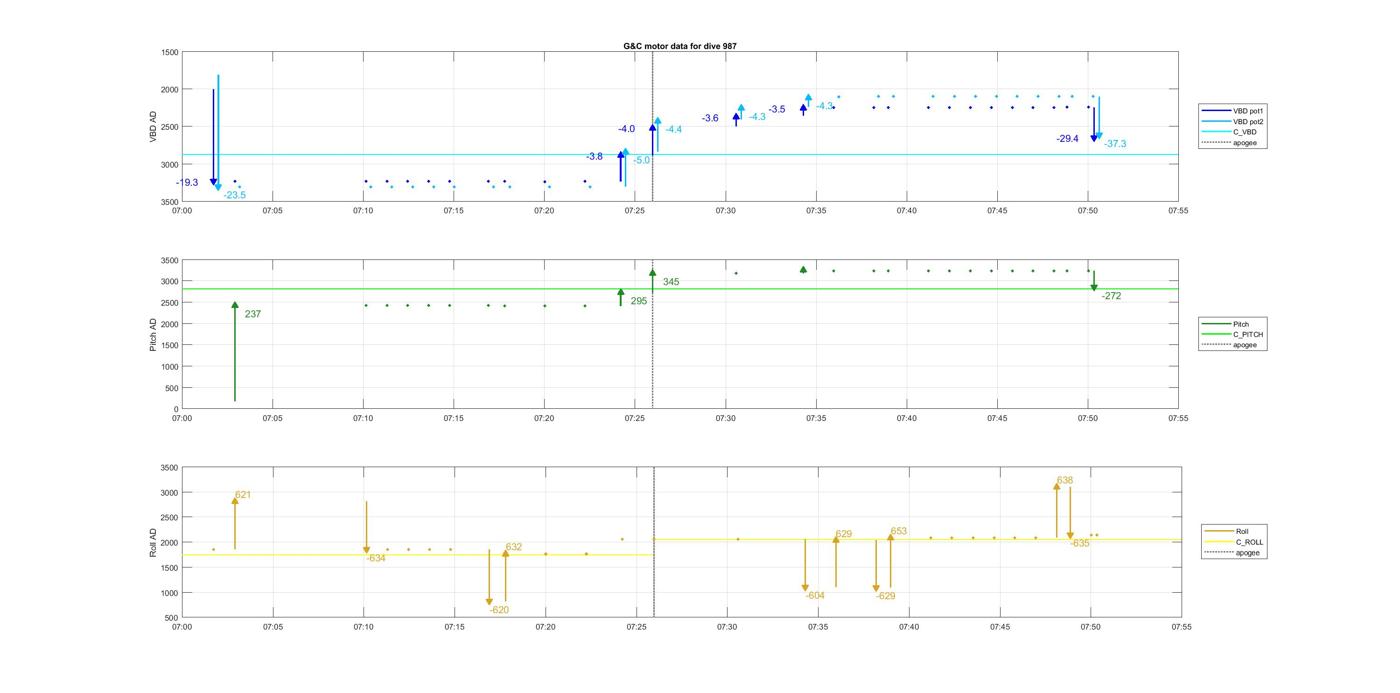The width and height of the screenshot is (1400, 693).
Task: Click the "-37.3" VBD data label
Action: (1115, 144)
